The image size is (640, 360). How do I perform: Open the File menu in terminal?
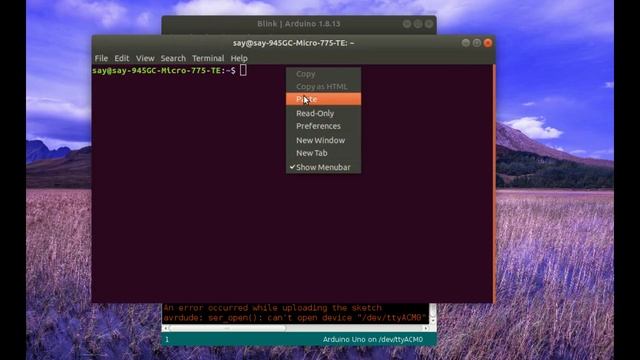[x=101, y=58]
